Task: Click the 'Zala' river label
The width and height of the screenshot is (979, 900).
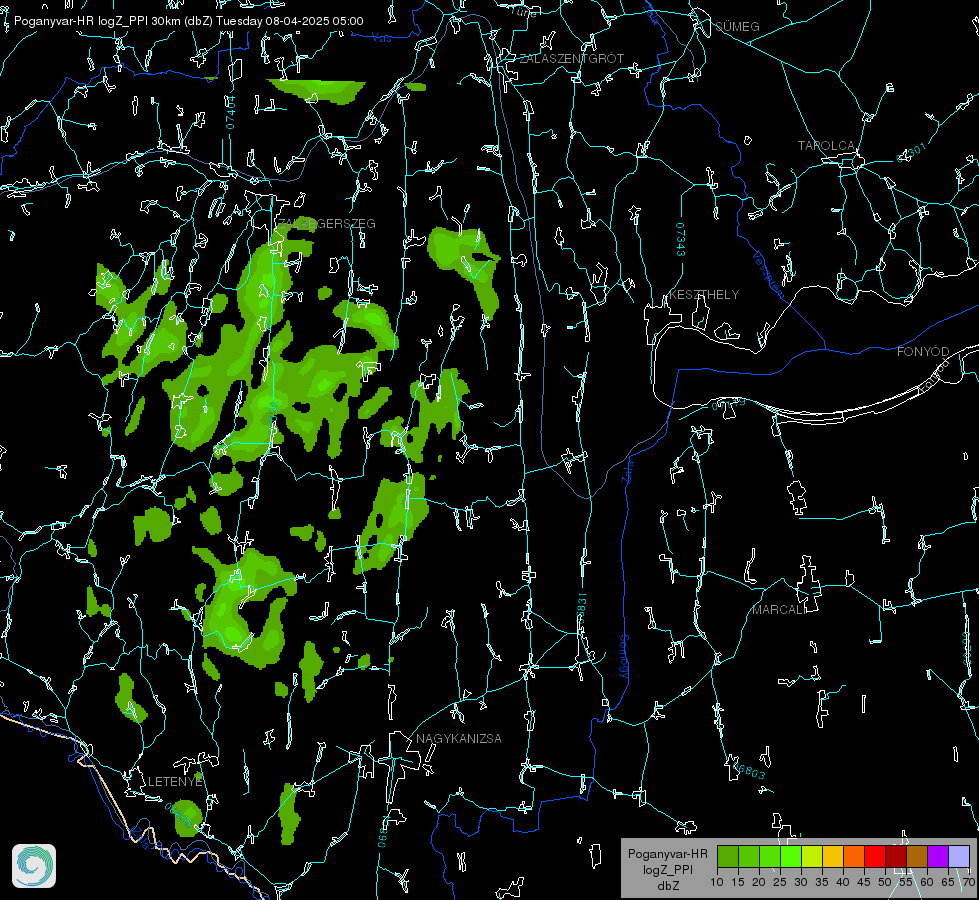Action: 627,470
